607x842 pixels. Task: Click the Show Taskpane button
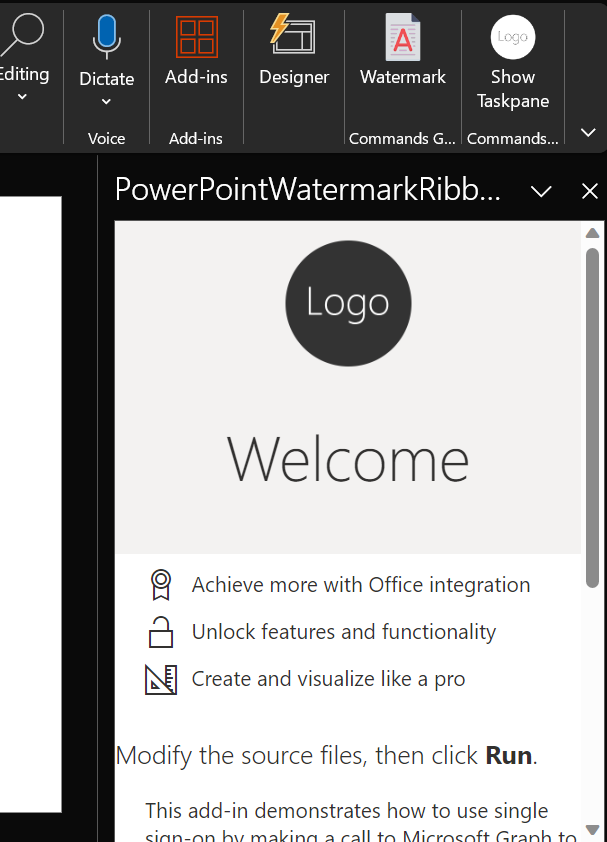513,62
